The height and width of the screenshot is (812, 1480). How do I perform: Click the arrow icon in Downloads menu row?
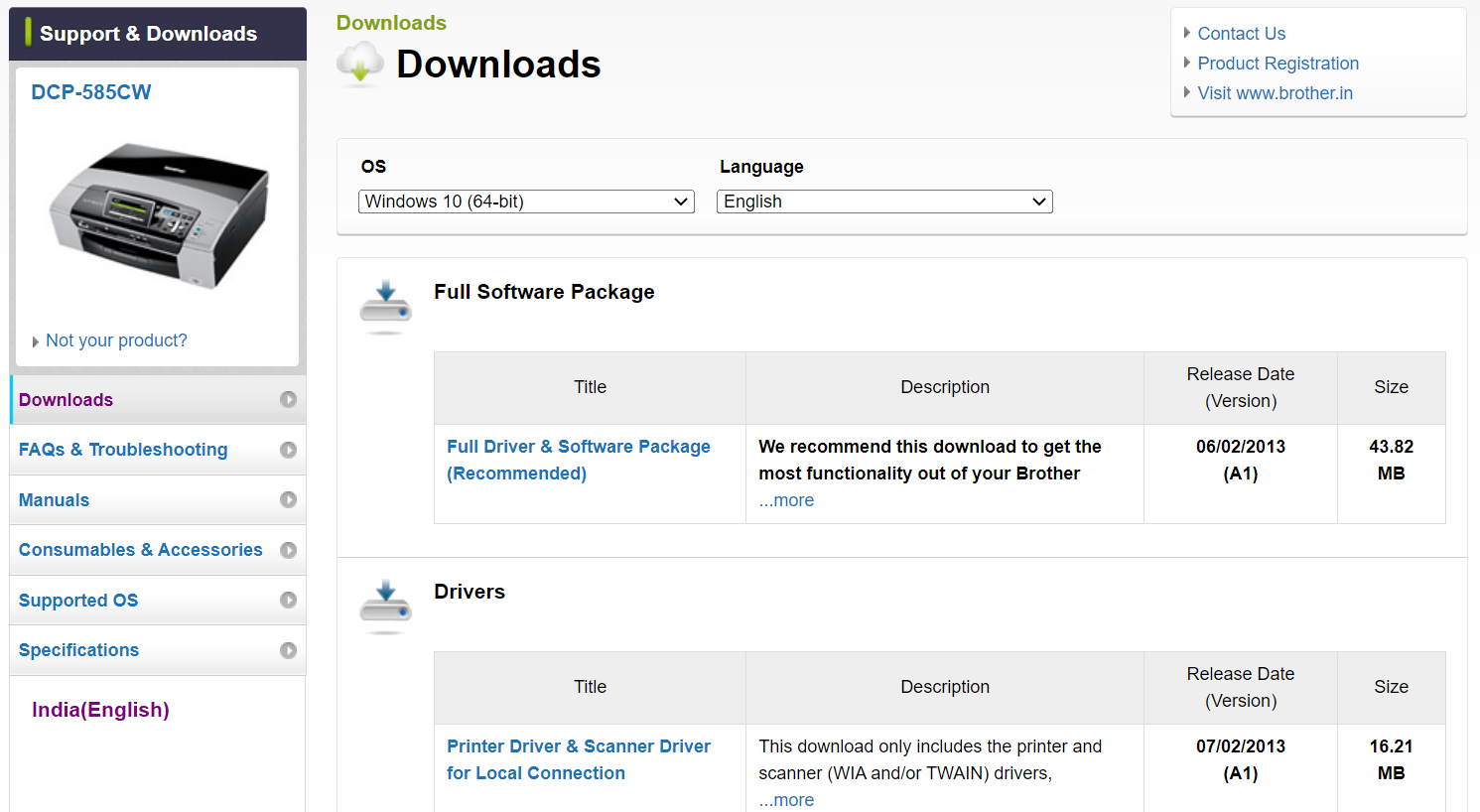click(x=288, y=399)
